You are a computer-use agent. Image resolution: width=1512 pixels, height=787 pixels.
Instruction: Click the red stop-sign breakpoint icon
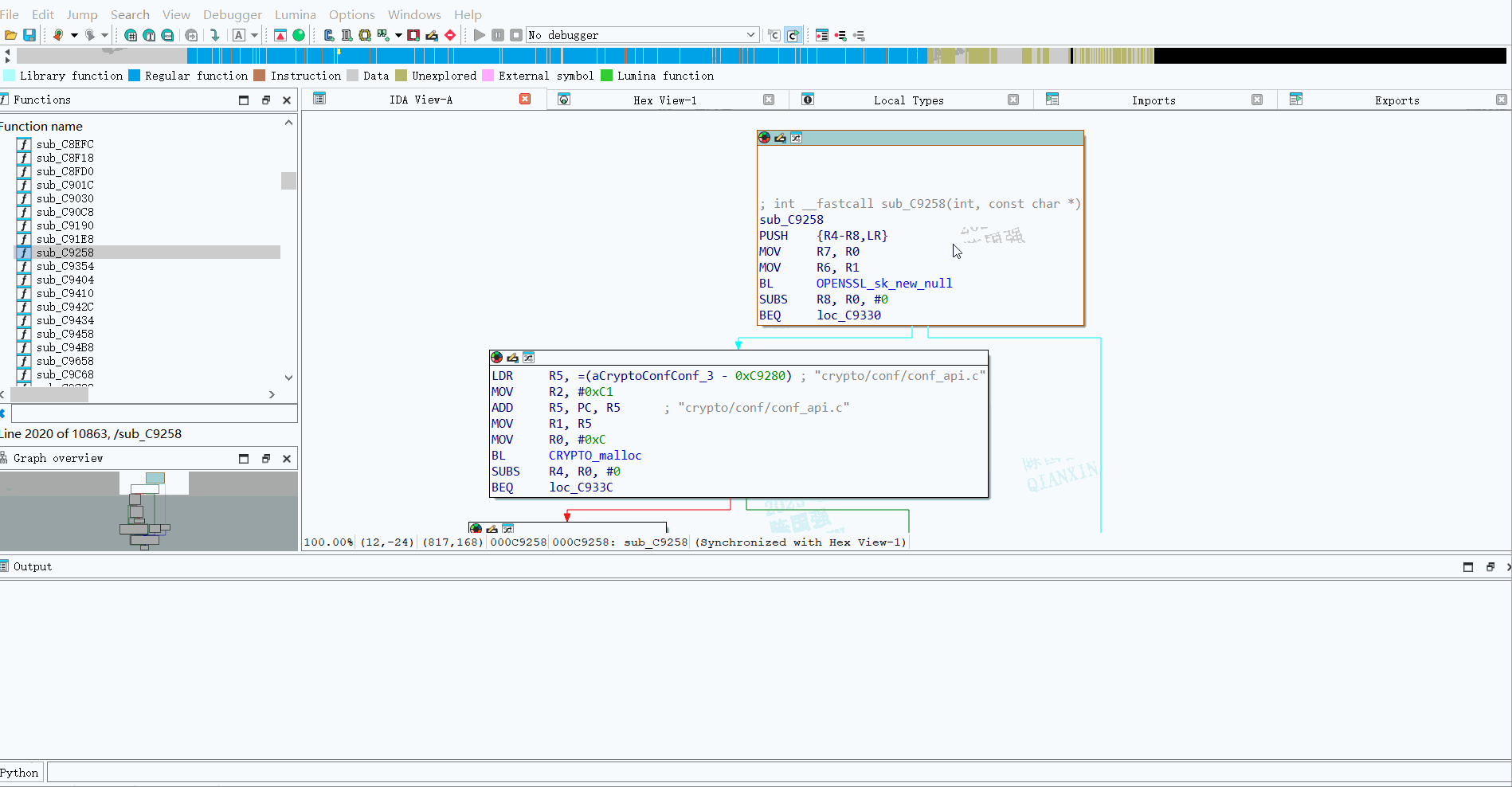point(450,35)
